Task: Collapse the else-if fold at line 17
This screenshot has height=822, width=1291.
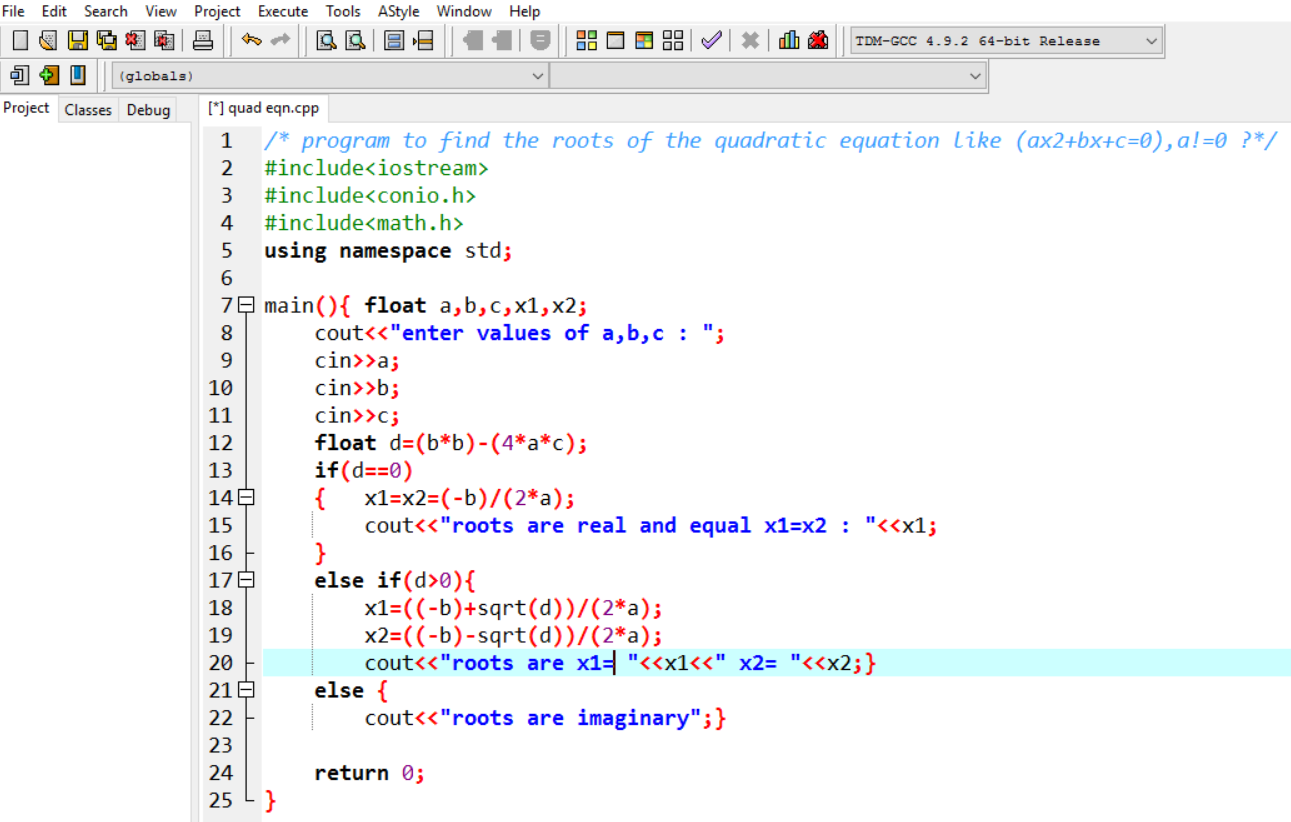Action: pyautogui.click(x=247, y=580)
